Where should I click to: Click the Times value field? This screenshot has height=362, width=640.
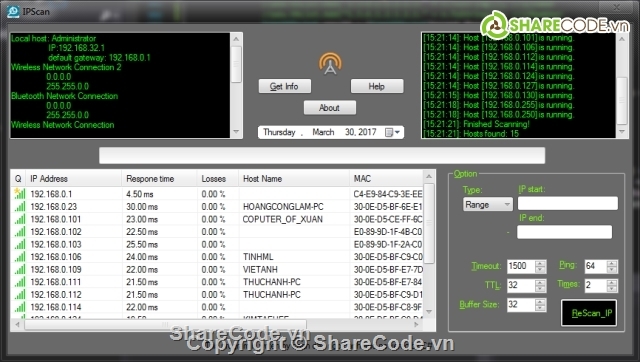[x=596, y=285]
